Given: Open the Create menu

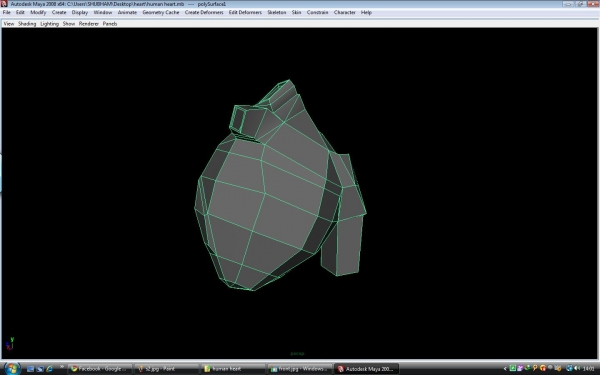Looking at the screenshot, I should (x=59, y=12).
